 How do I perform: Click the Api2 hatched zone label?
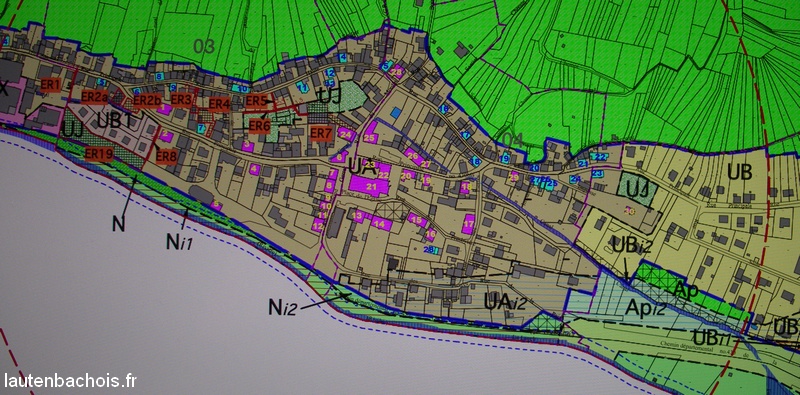pyautogui.click(x=645, y=309)
